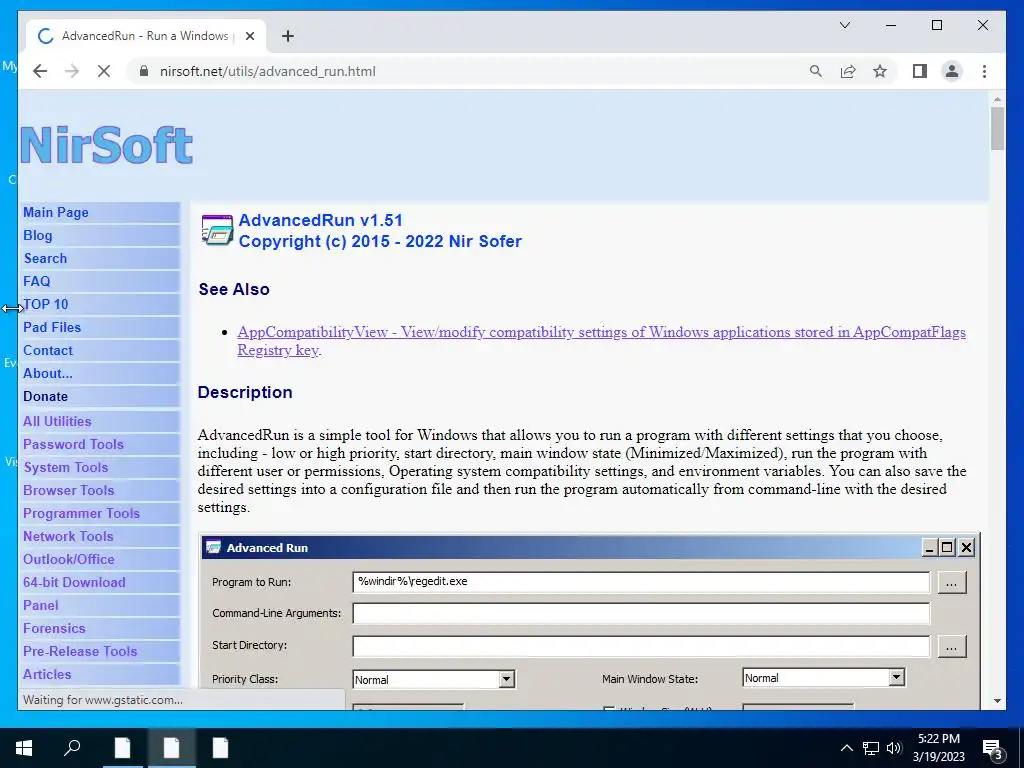
Task: Click the scrollbar up arrow
Action: tap(997, 99)
